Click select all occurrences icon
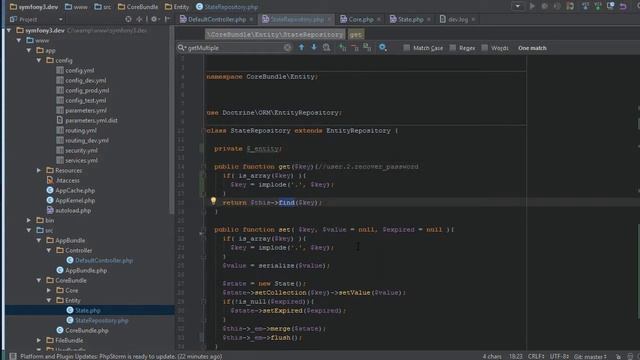 367,47
